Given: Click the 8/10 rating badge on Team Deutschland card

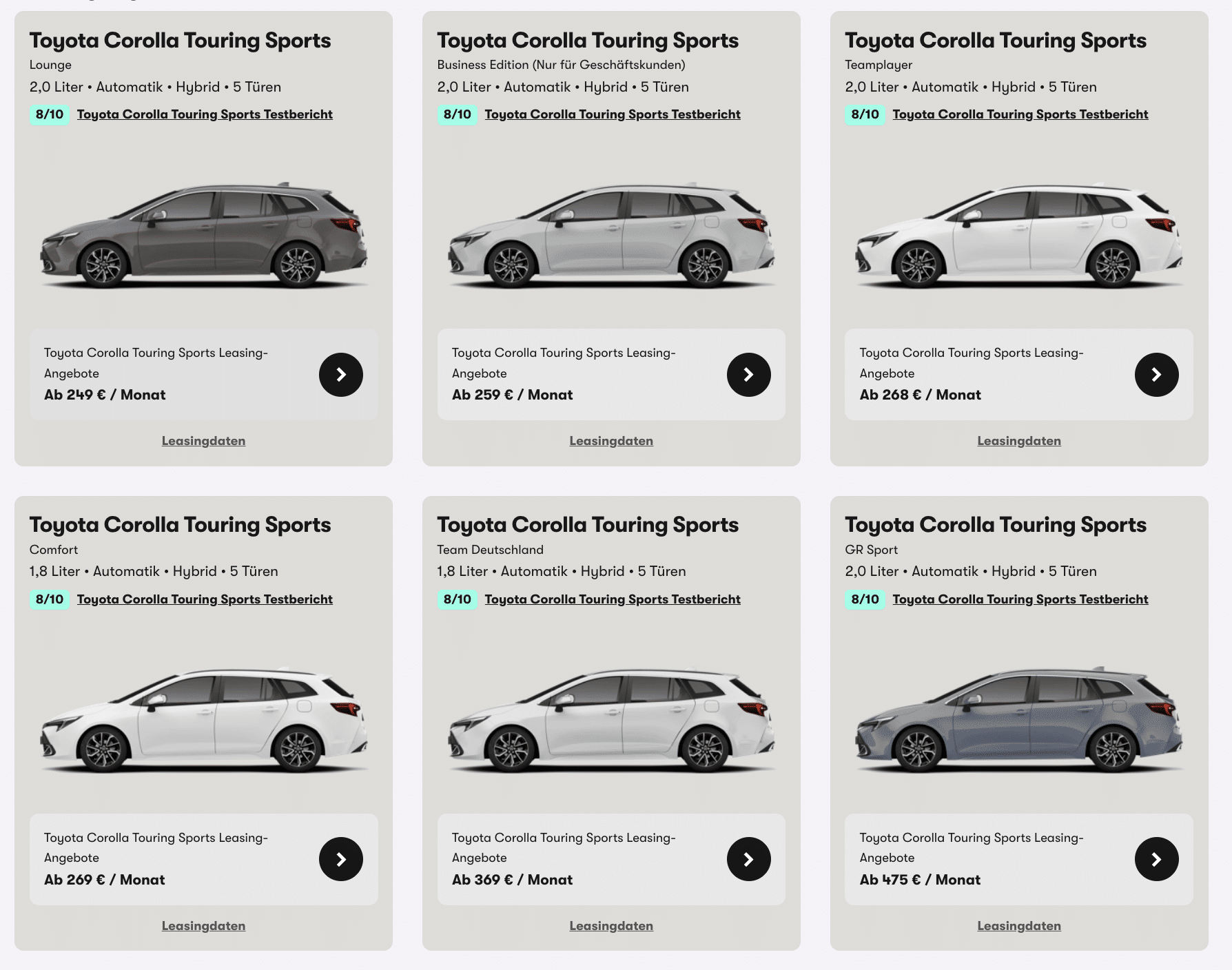Looking at the screenshot, I should (458, 599).
